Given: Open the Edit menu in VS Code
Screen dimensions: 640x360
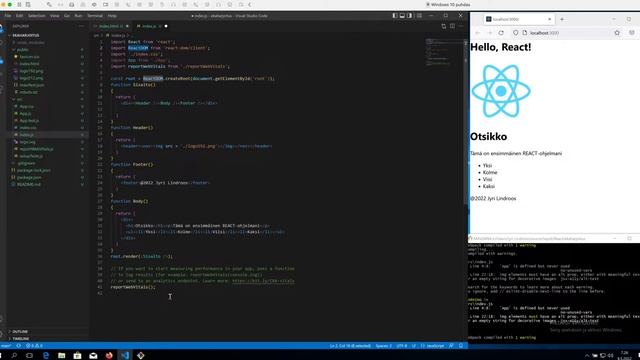Looking at the screenshot, I should (x=19, y=16).
